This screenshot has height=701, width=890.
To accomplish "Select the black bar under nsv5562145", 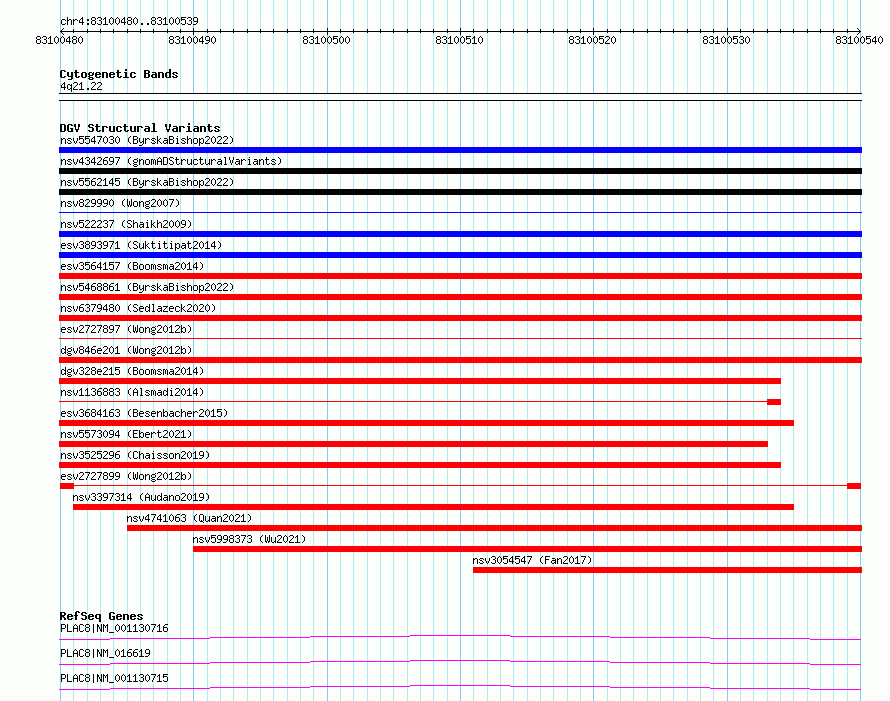I will point(460,192).
